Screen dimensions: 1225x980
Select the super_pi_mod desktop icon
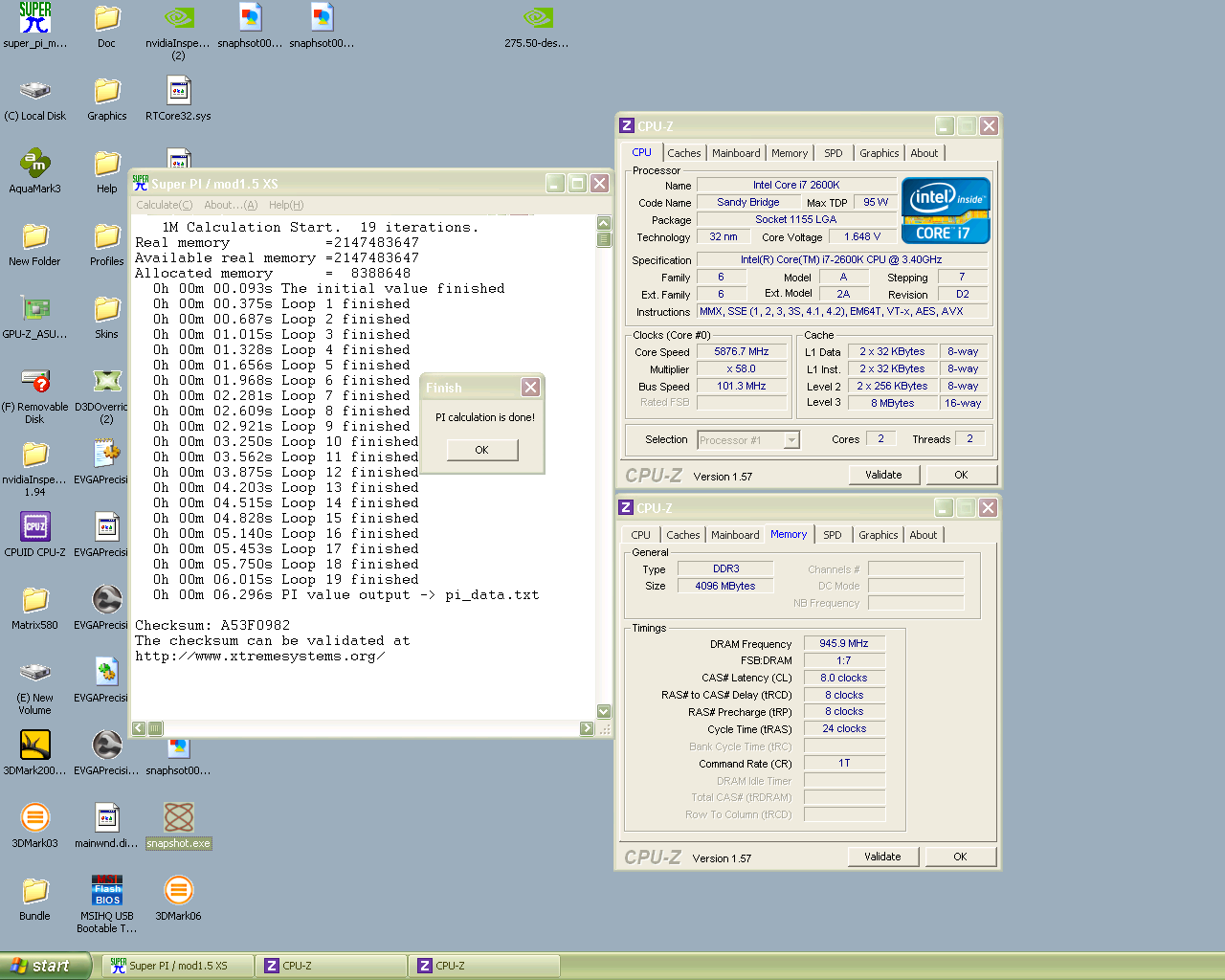click(35, 19)
